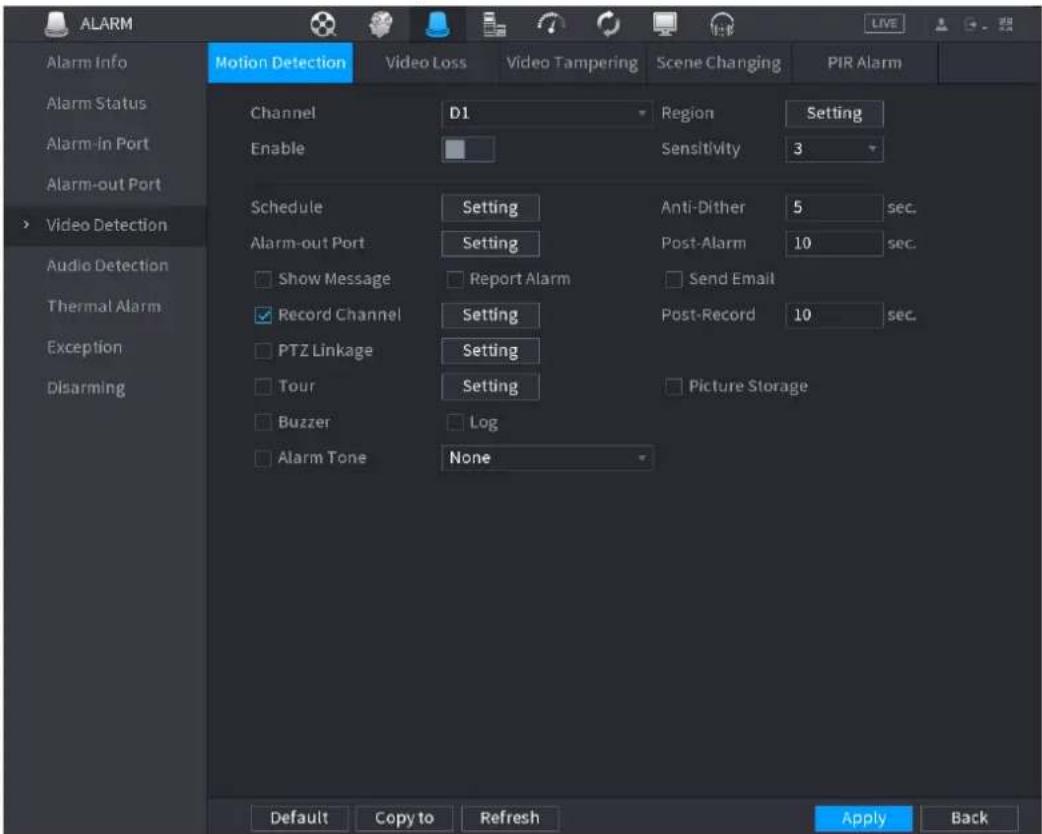This screenshot has height=834, width=1042.
Task: Click the Copy to button
Action: tap(404, 818)
